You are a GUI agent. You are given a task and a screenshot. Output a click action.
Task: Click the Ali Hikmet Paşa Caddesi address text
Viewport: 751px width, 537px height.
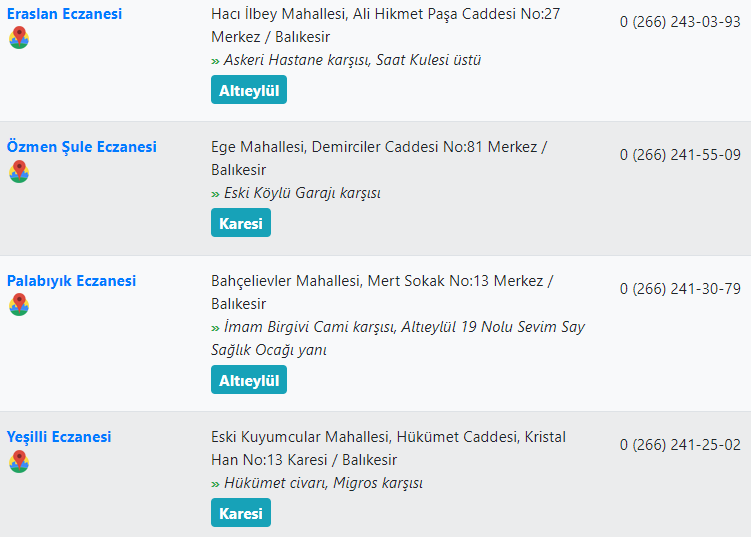(x=385, y=14)
